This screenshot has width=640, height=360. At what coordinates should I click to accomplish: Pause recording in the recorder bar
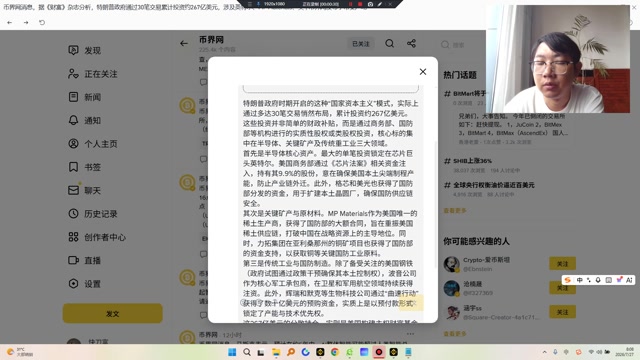pos(350,4)
